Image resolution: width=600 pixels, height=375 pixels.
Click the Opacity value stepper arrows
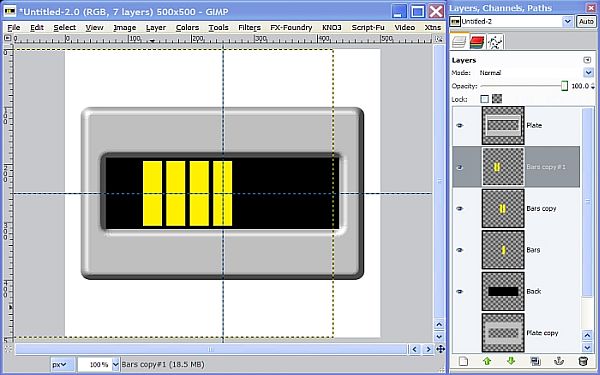[x=593, y=86]
